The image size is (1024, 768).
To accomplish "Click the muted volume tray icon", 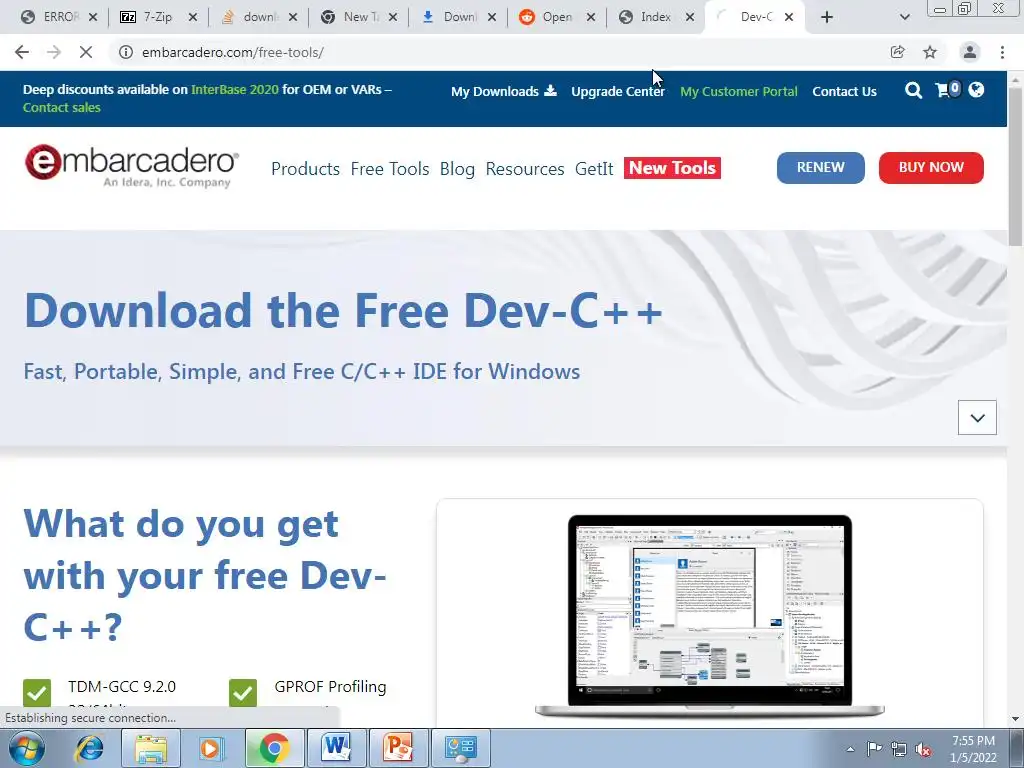I will (923, 749).
